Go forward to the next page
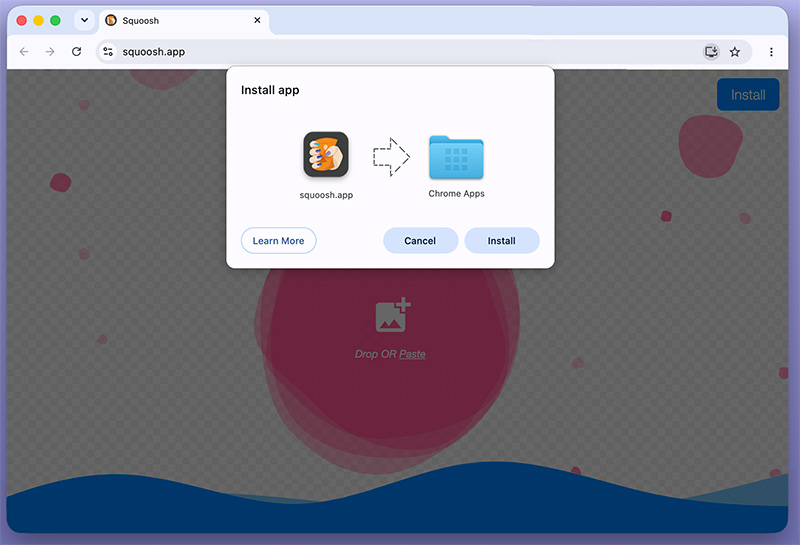 [x=50, y=52]
